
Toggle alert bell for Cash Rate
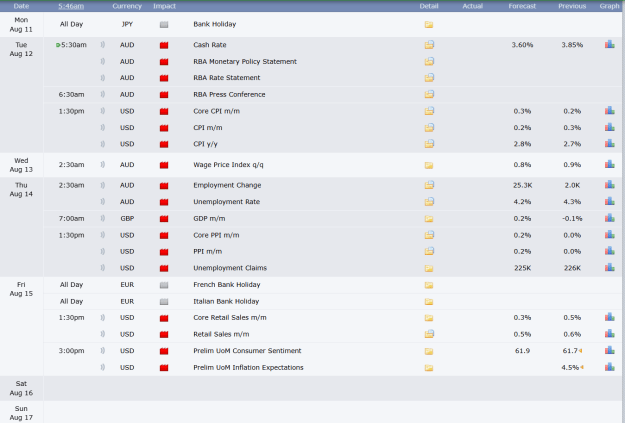102,45
